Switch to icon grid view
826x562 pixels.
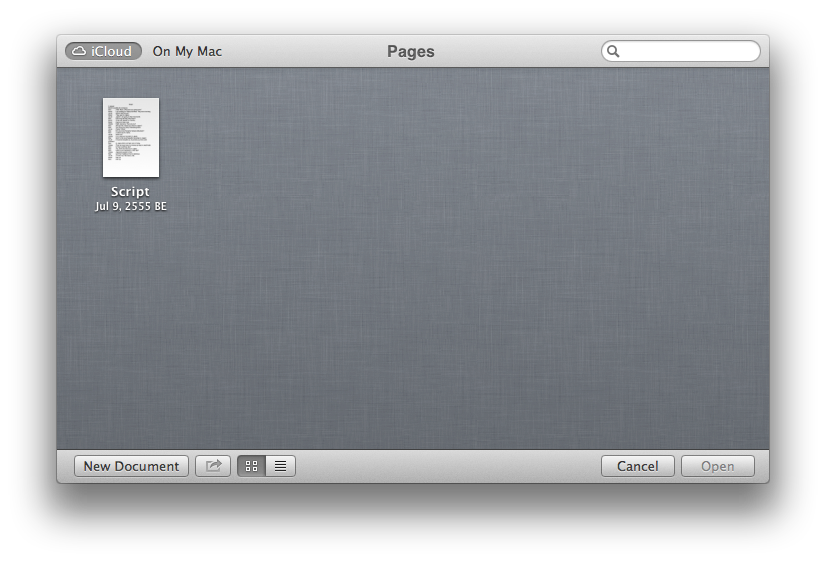click(x=251, y=466)
